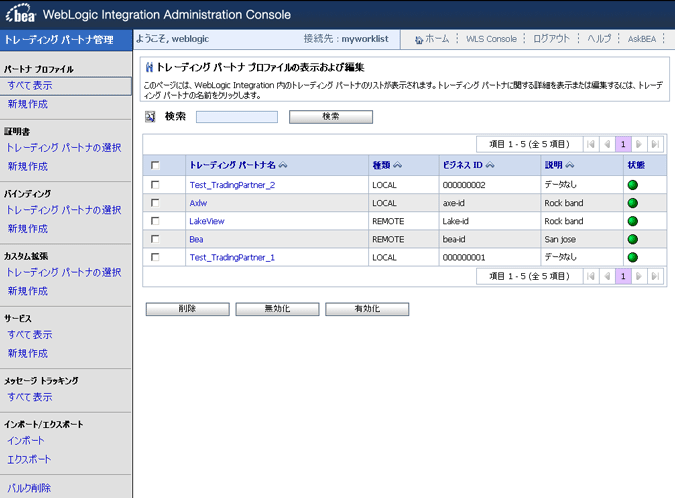Click the 有効化 enable button
The image size is (675, 498).
point(367,309)
